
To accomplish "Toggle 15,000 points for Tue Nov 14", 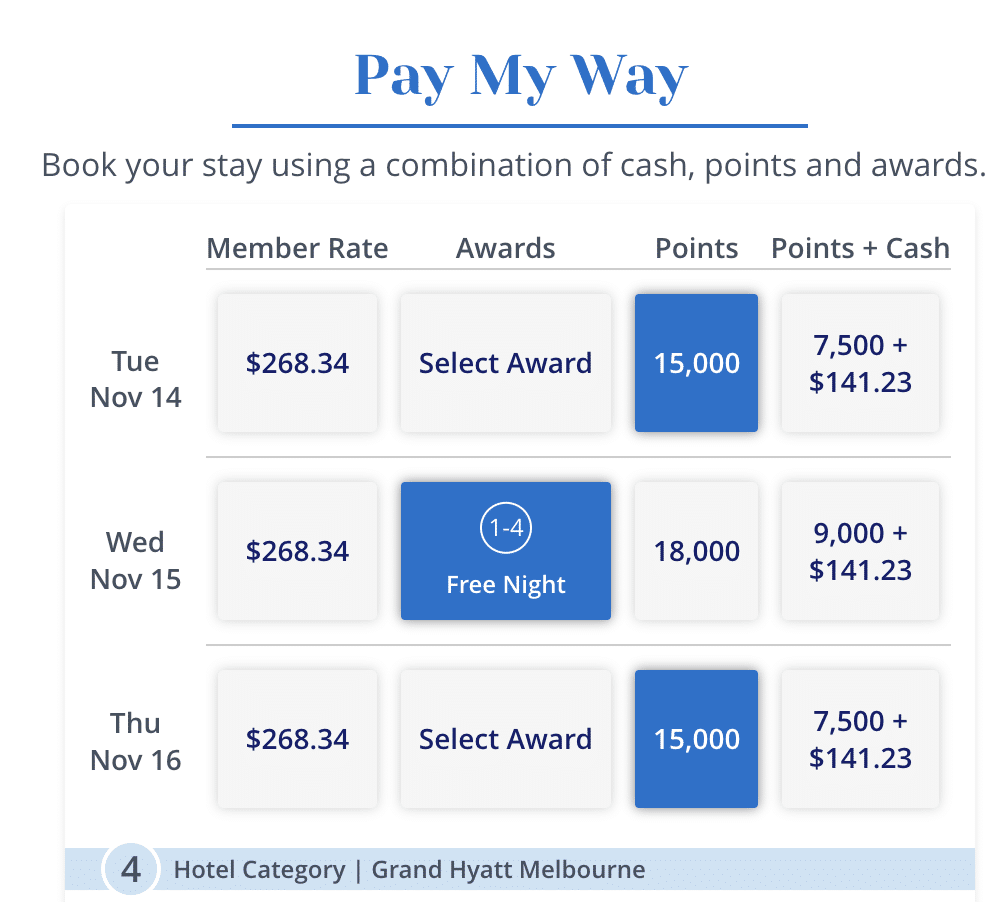I will (x=696, y=363).
